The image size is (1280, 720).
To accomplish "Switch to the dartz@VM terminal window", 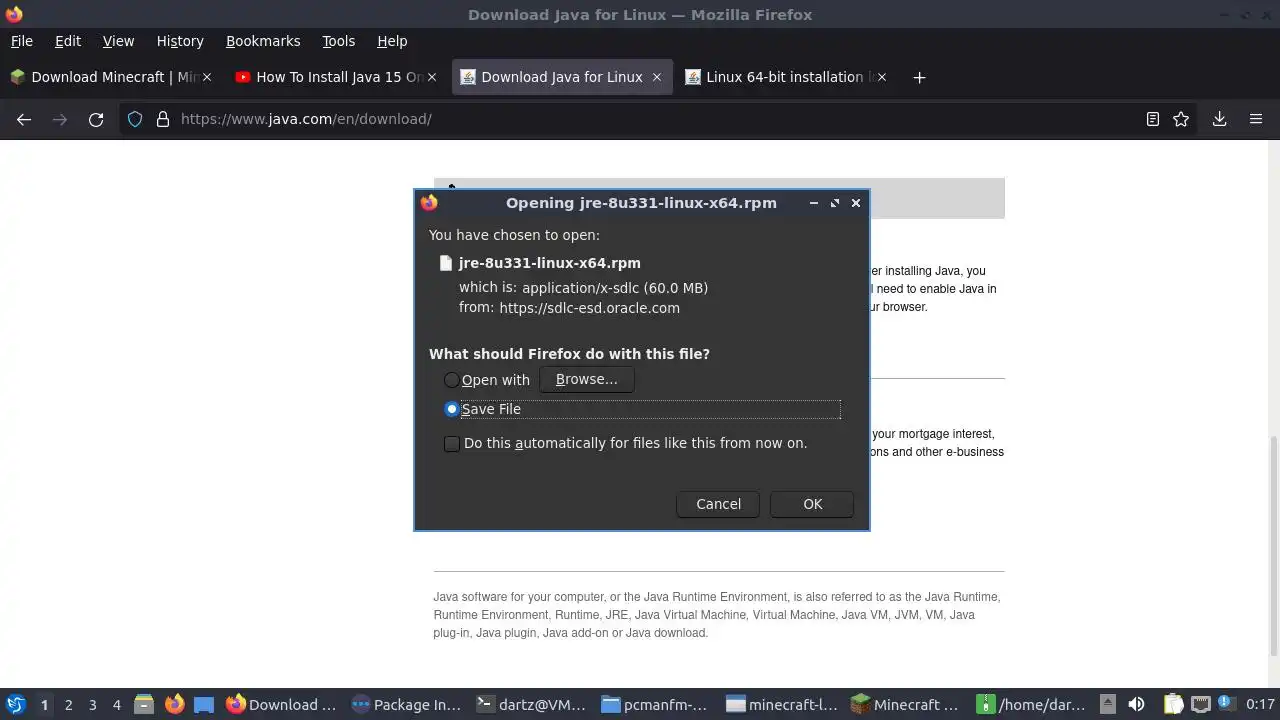I will (532, 704).
